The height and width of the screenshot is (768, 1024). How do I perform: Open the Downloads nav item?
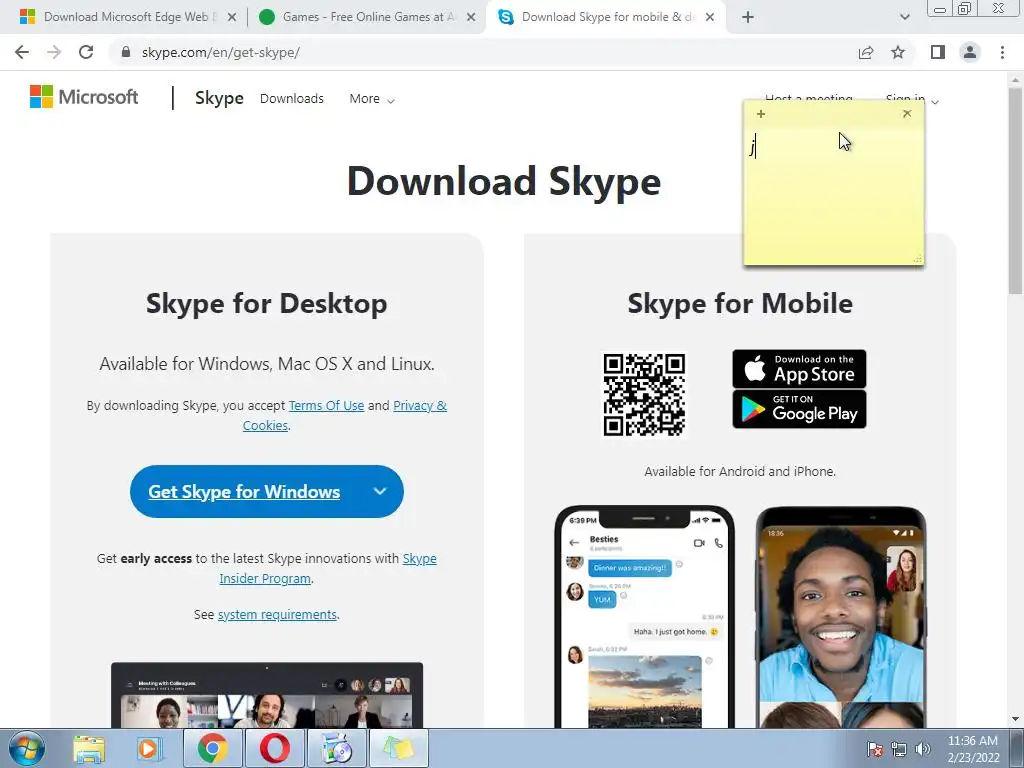291,99
